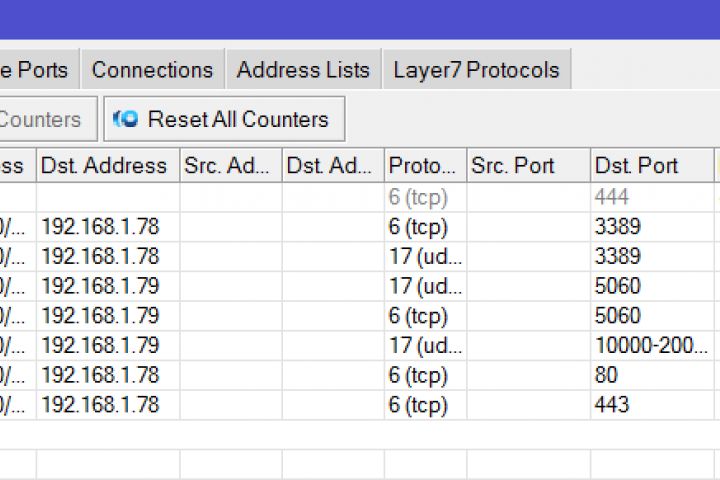Select the partially visible Ports tab
The width and height of the screenshot is (720, 480).
tap(36, 70)
